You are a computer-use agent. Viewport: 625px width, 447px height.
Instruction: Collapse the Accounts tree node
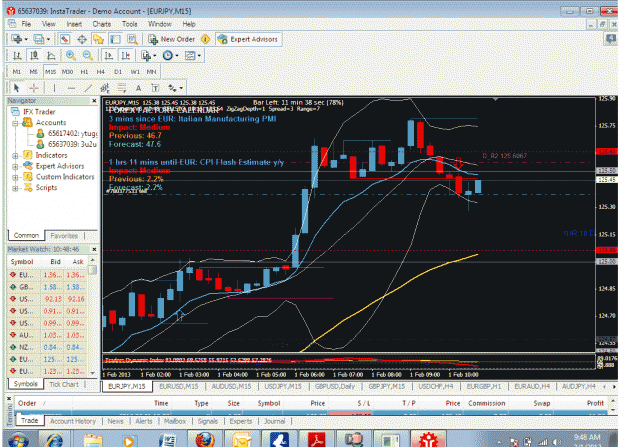pos(15,123)
